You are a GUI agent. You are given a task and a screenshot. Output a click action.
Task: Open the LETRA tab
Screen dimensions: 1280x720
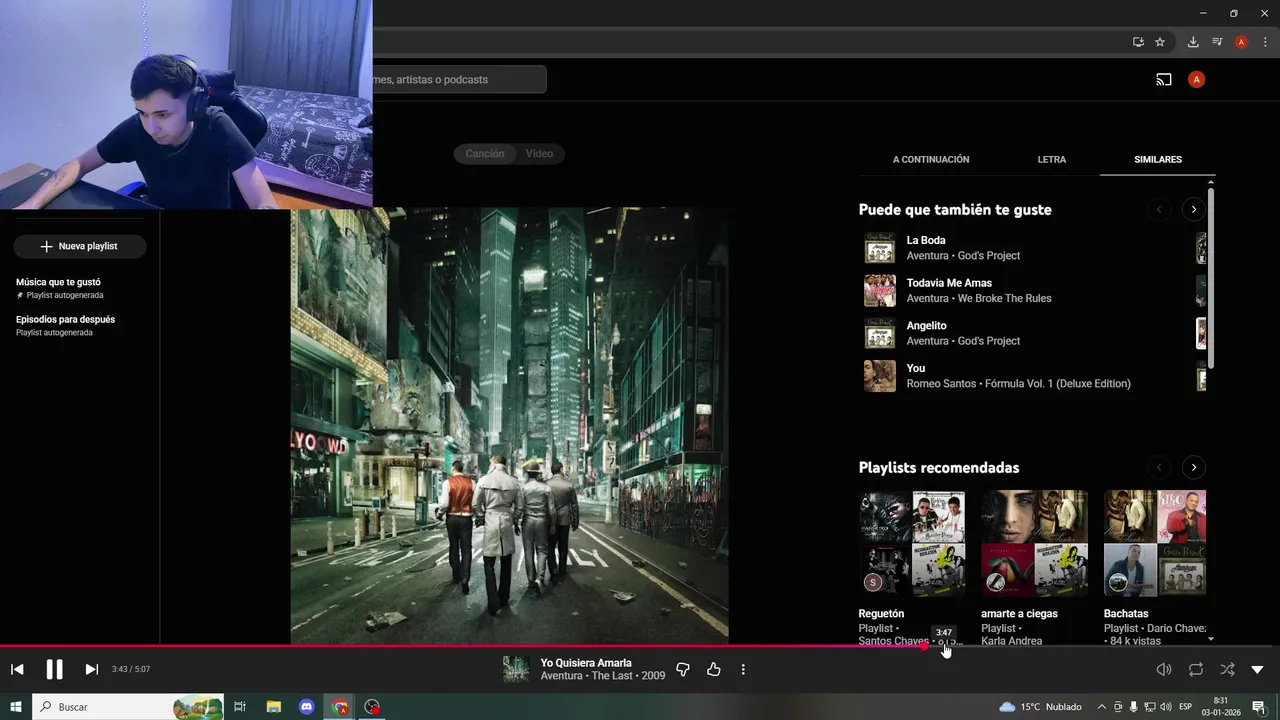1052,159
